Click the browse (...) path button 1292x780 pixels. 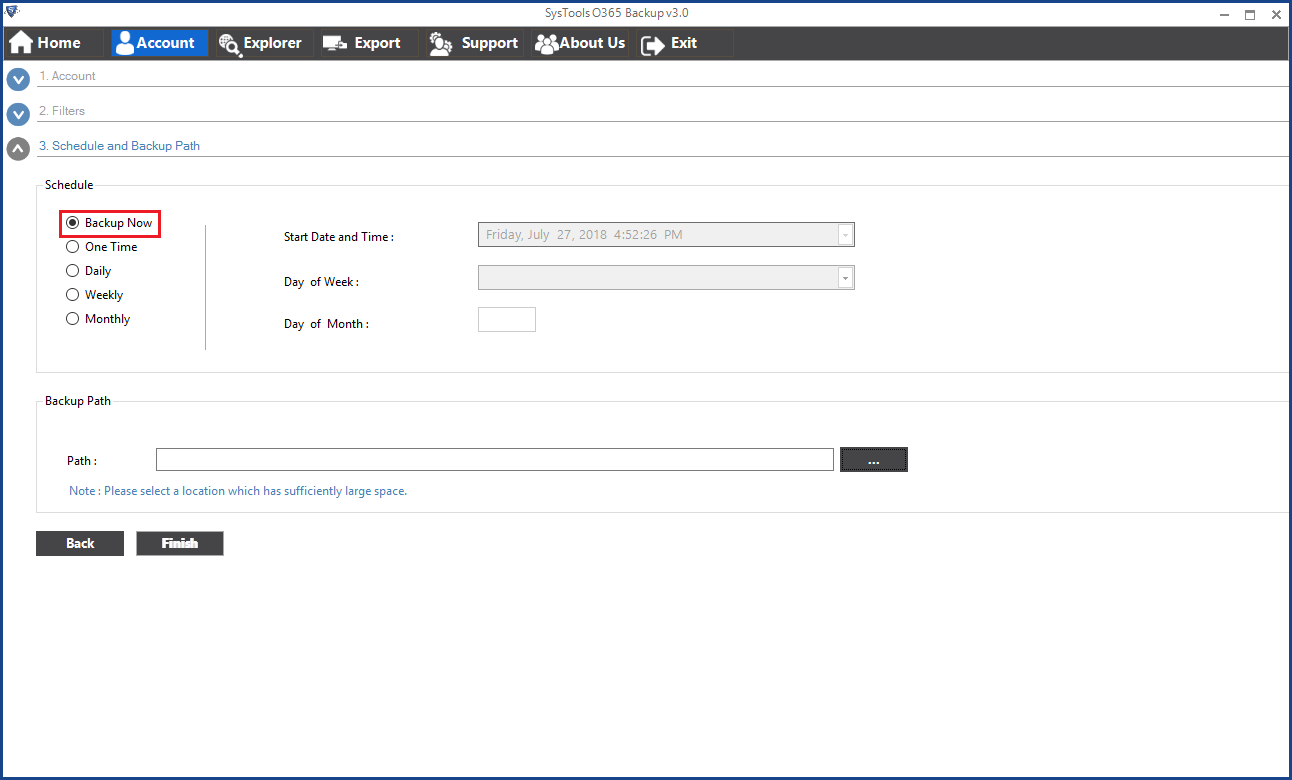(874, 460)
